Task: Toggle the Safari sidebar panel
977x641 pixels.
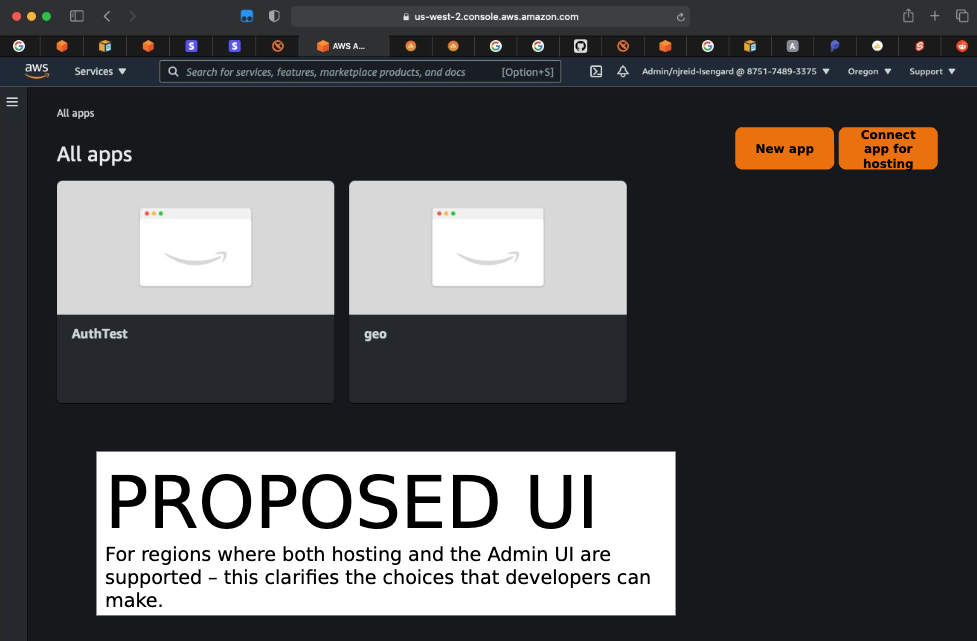Action: (77, 16)
